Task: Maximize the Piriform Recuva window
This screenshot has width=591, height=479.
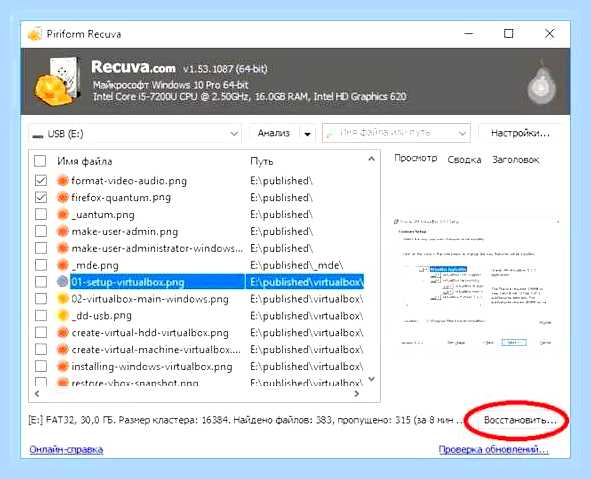Action: 508,34
